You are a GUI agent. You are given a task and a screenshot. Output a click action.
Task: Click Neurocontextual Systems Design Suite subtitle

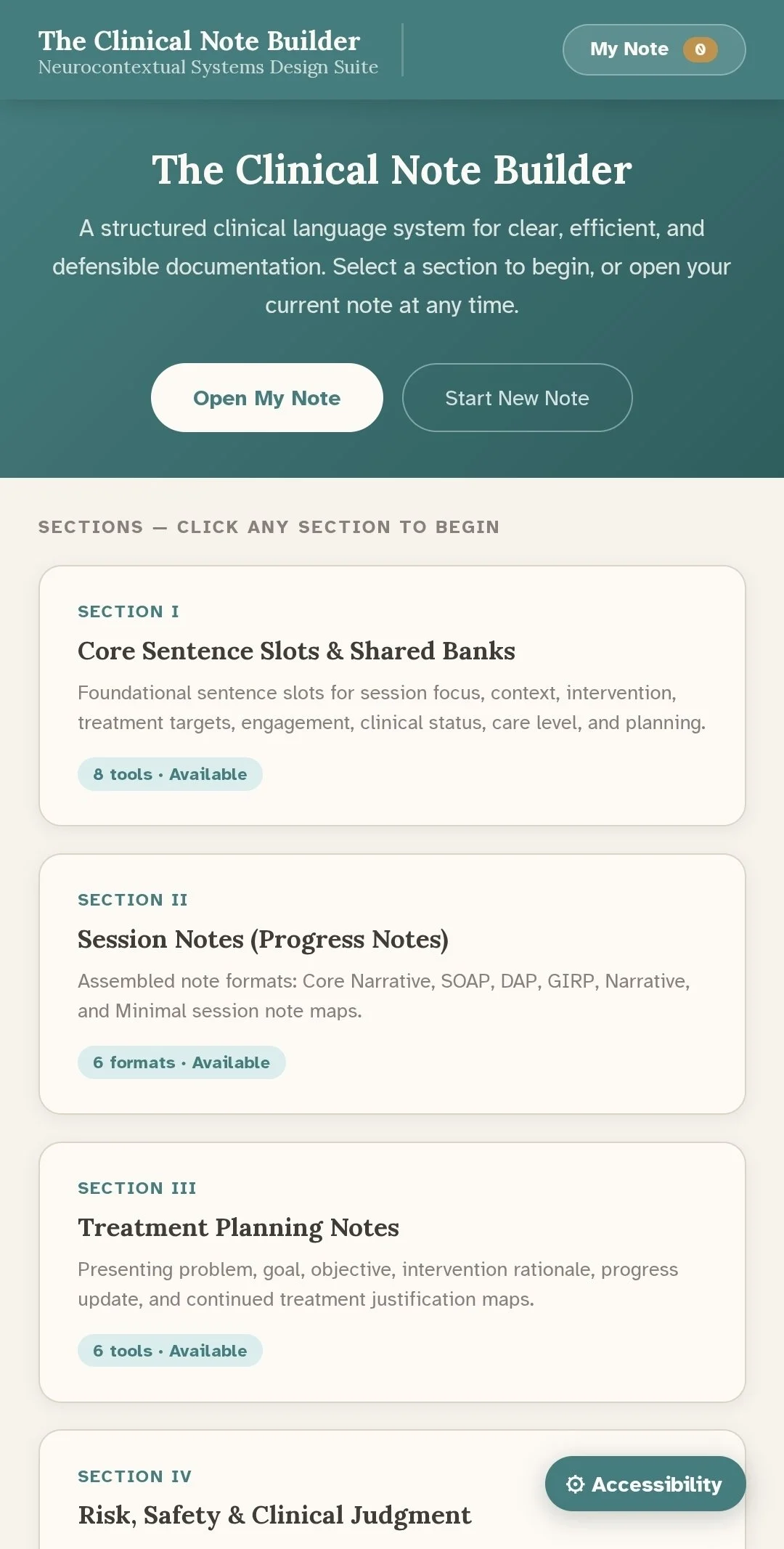(208, 68)
